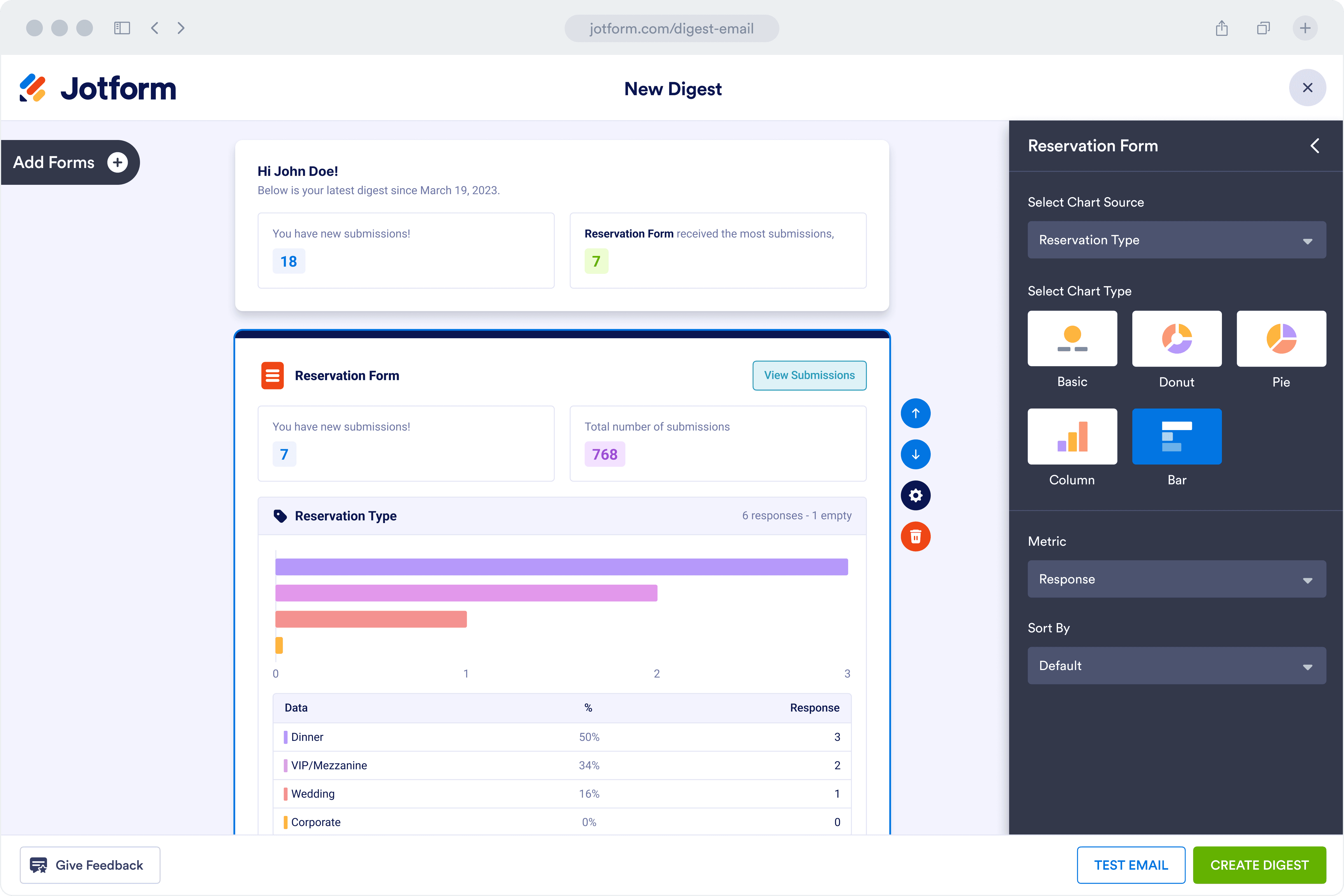Click the 18 new submissions badge
1344x896 pixels.
tap(289, 261)
